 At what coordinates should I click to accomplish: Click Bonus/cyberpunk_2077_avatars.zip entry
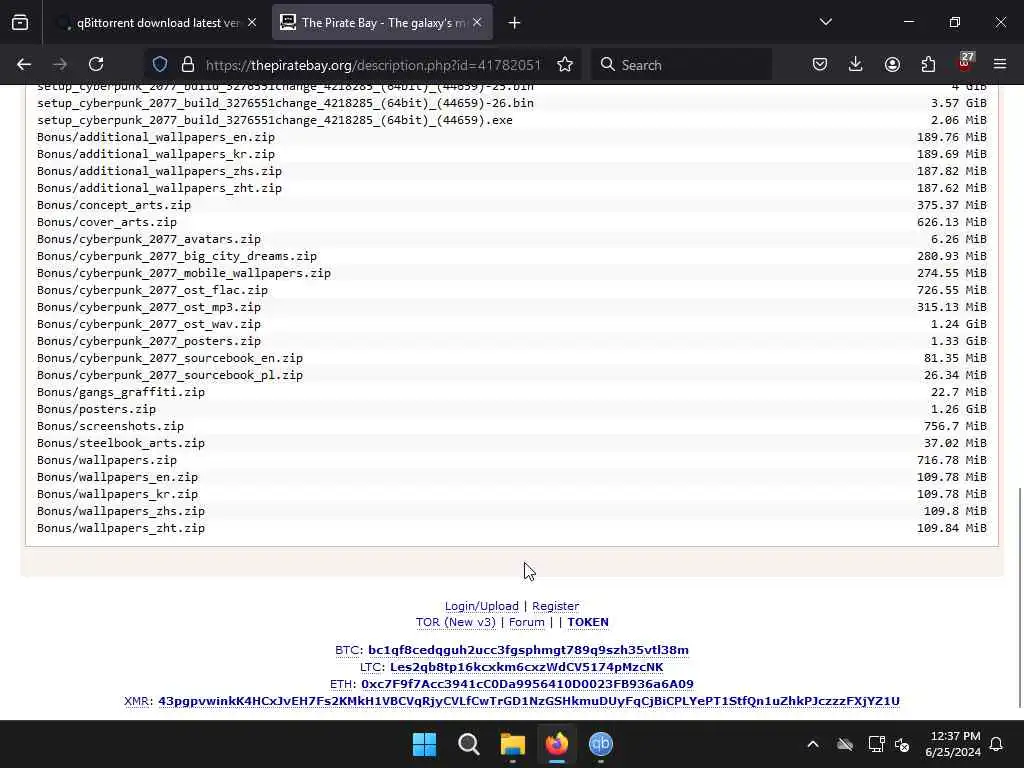149,239
